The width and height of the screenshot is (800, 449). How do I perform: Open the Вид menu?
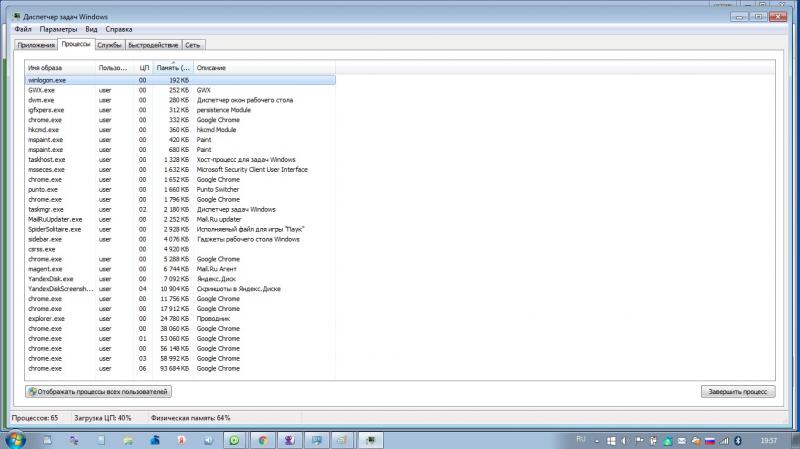(91, 29)
